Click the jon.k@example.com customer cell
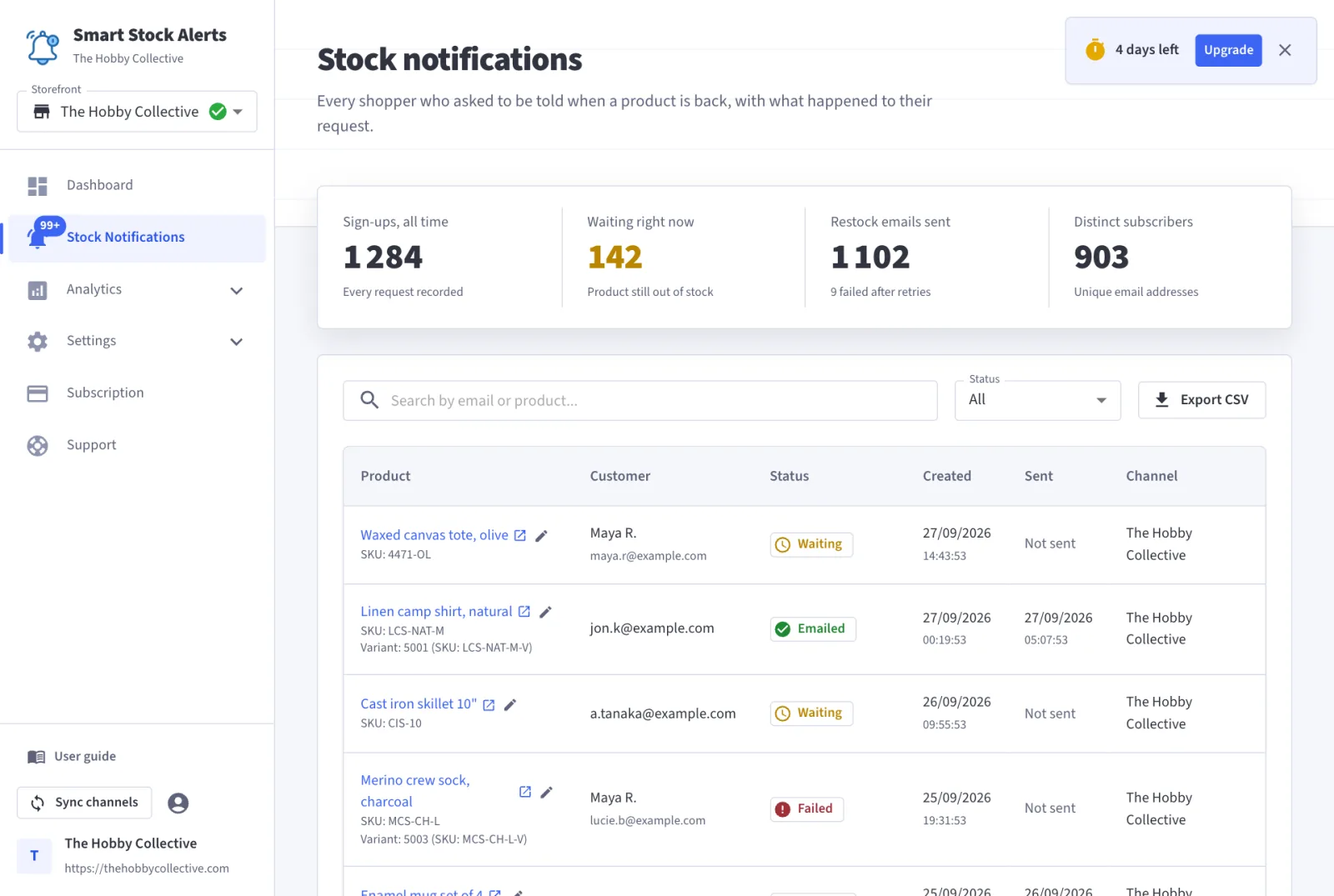This screenshot has height=896, width=1334. (x=652, y=628)
